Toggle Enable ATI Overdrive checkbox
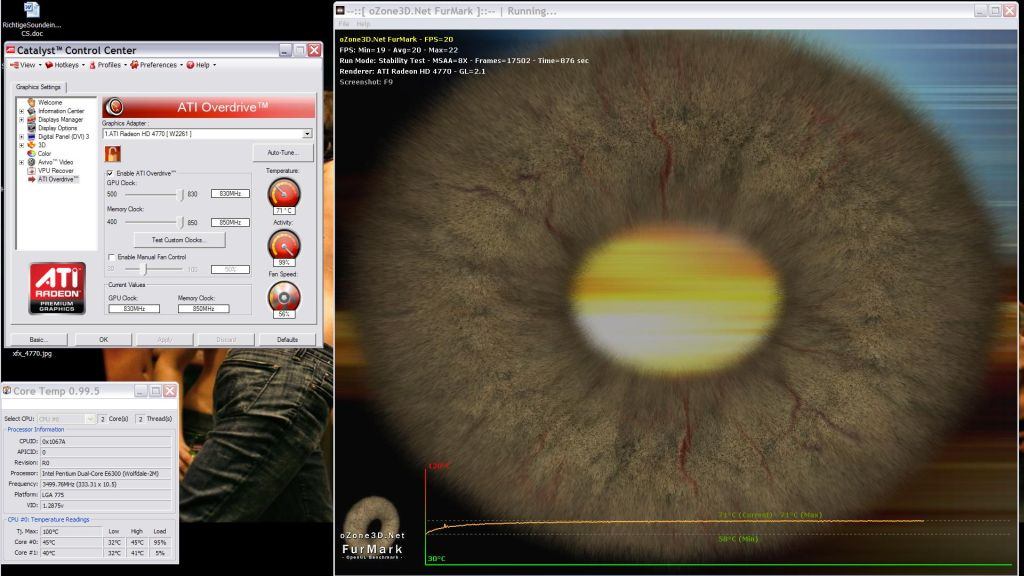 [x=110, y=173]
